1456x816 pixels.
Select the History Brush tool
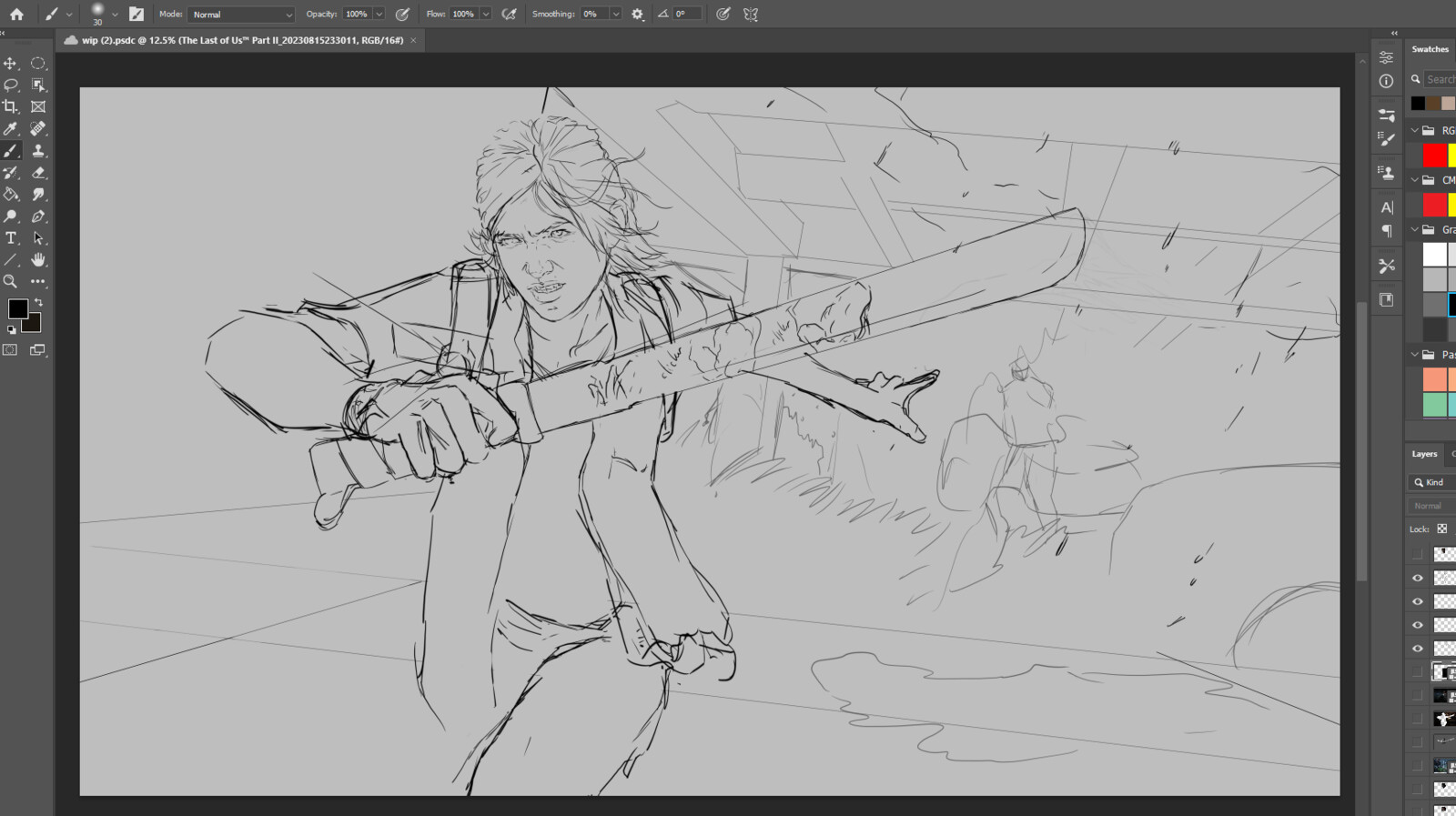11,173
